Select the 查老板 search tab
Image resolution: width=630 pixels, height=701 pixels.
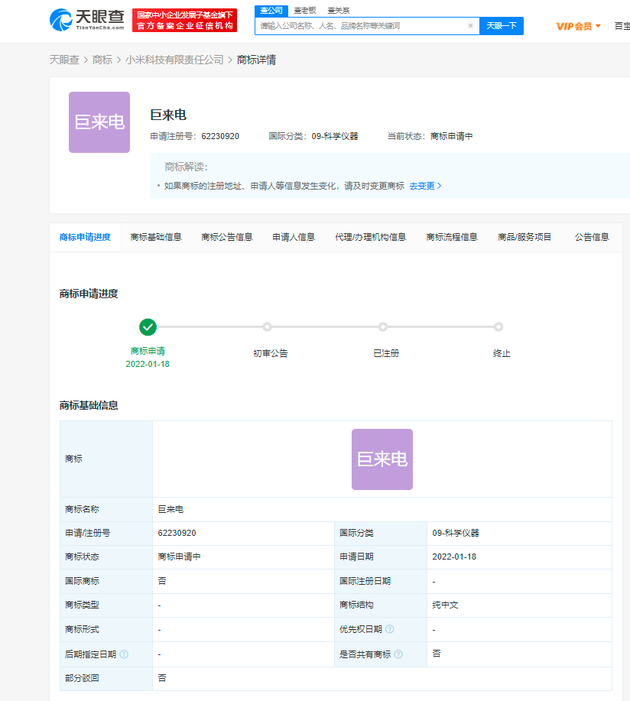click(x=304, y=10)
